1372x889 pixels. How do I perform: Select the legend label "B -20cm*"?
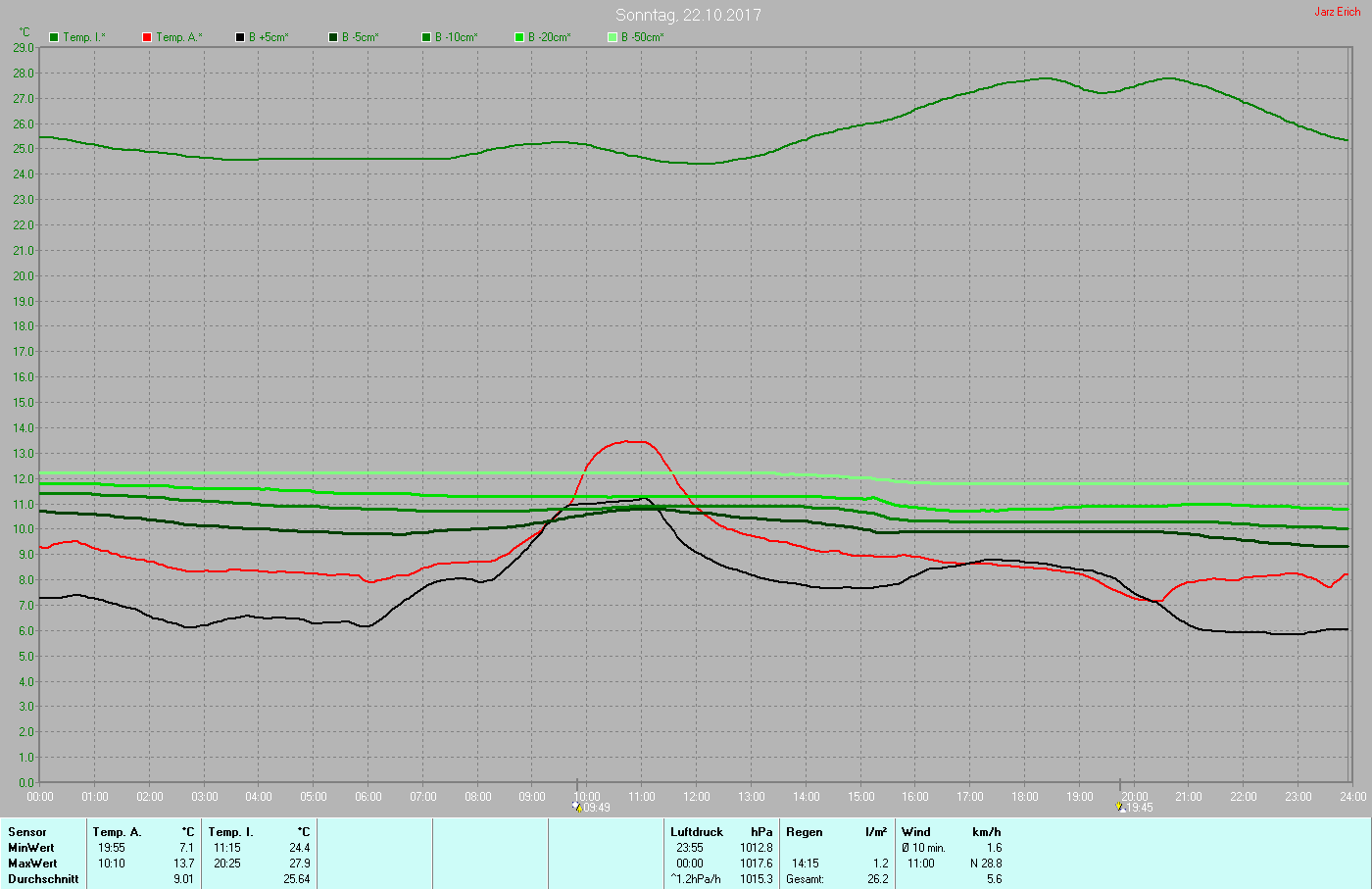click(x=550, y=37)
